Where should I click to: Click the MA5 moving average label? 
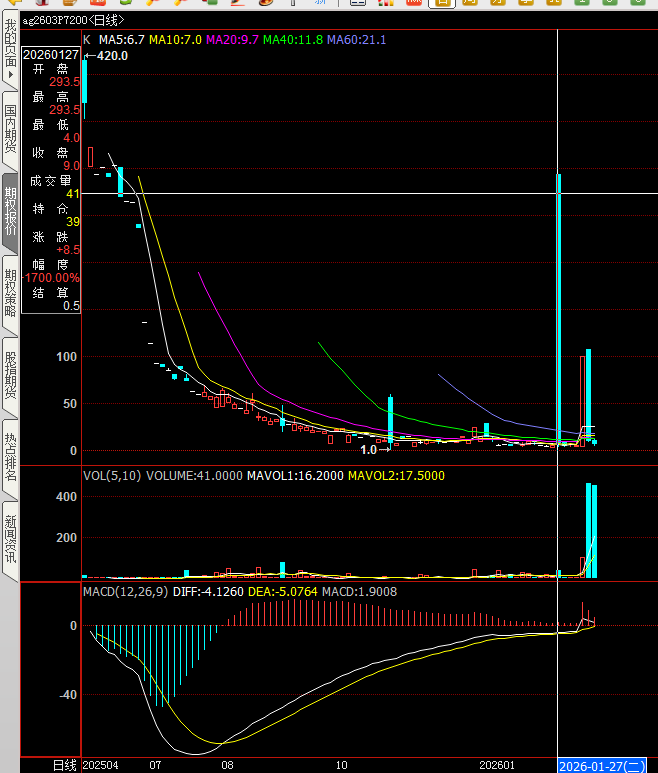pyautogui.click(x=121, y=40)
